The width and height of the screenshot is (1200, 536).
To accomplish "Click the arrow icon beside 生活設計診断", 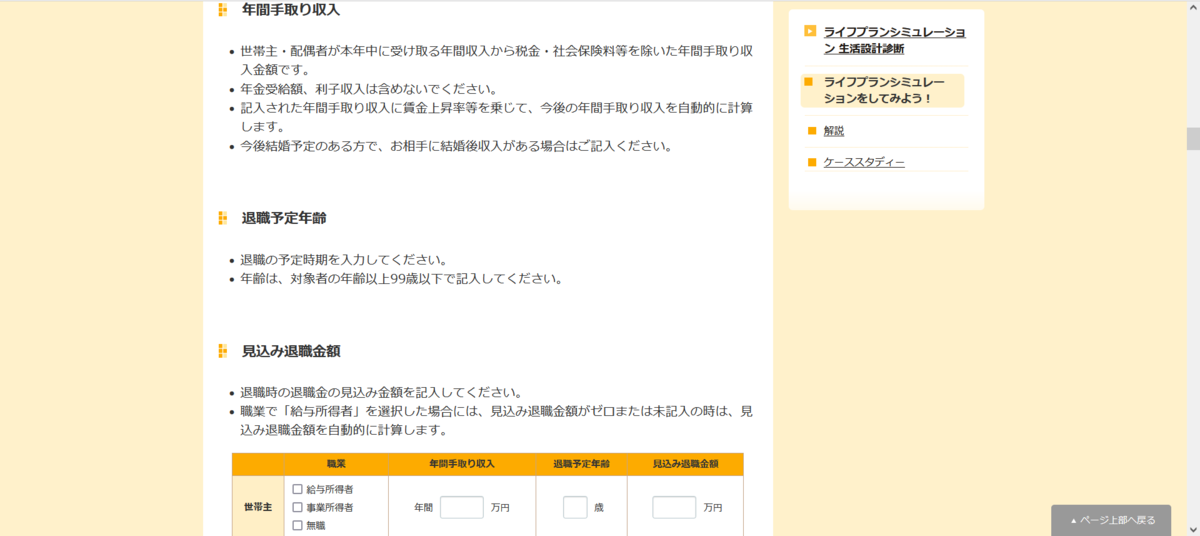I will pyautogui.click(x=810, y=31).
